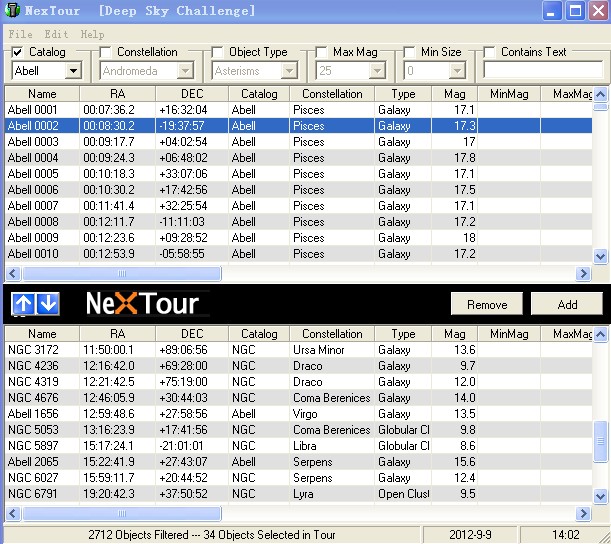Click scroll-up arrow of the top list
The width and height of the screenshot is (611, 544).
pos(600,94)
